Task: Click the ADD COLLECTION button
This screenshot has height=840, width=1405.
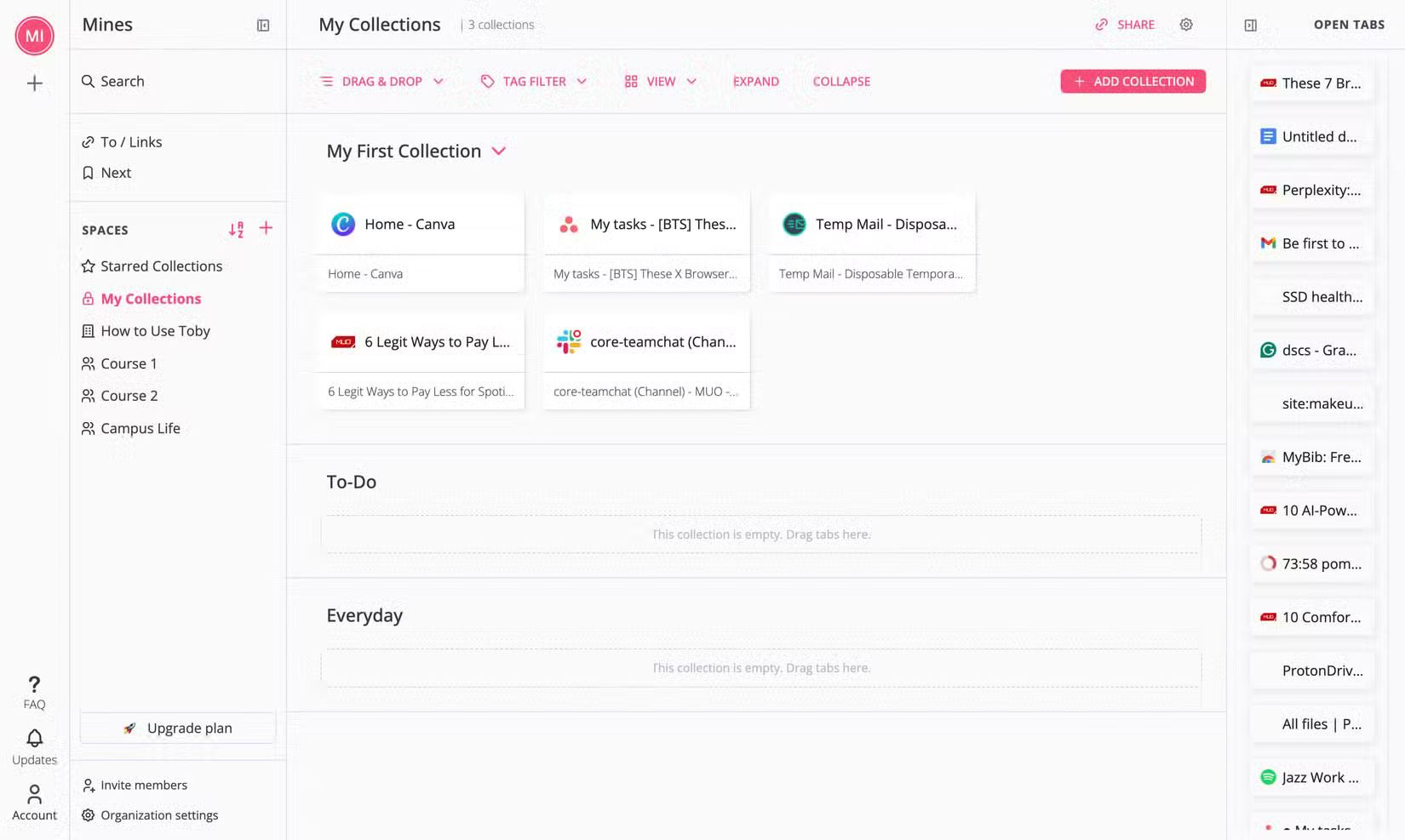Action: [x=1133, y=81]
